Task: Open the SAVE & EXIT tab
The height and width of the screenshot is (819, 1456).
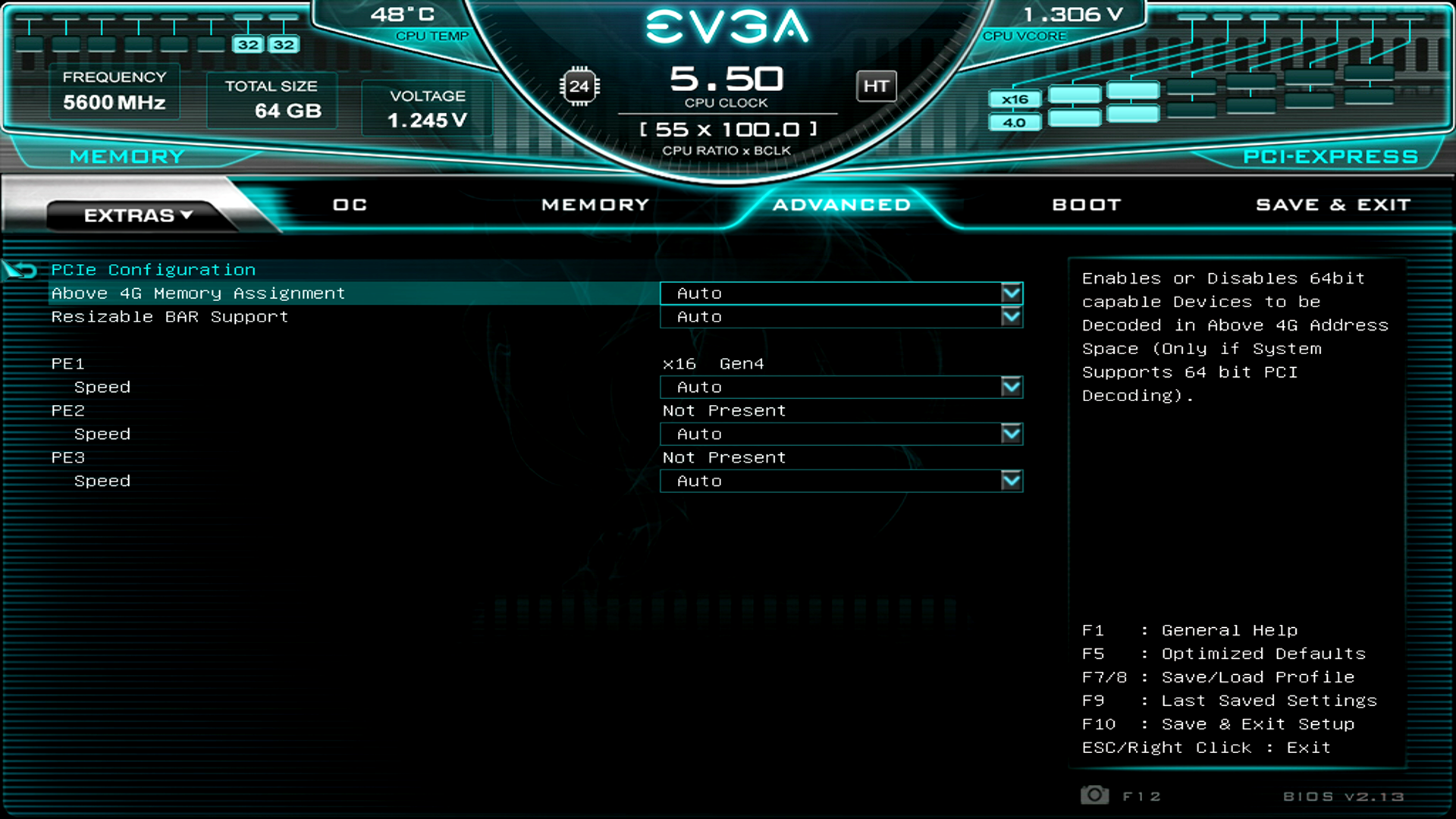Action: 1332,204
